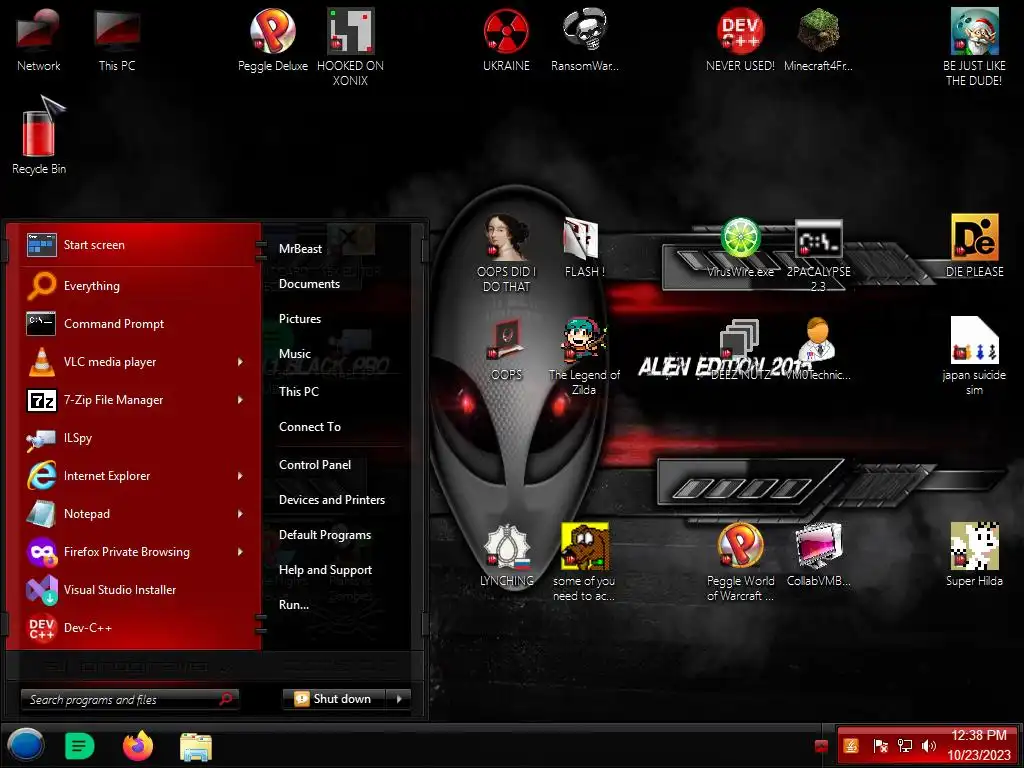Viewport: 1024px width, 768px height.
Task: Expand 7-Zip File Manager submenu arrow
Action: tap(240, 400)
